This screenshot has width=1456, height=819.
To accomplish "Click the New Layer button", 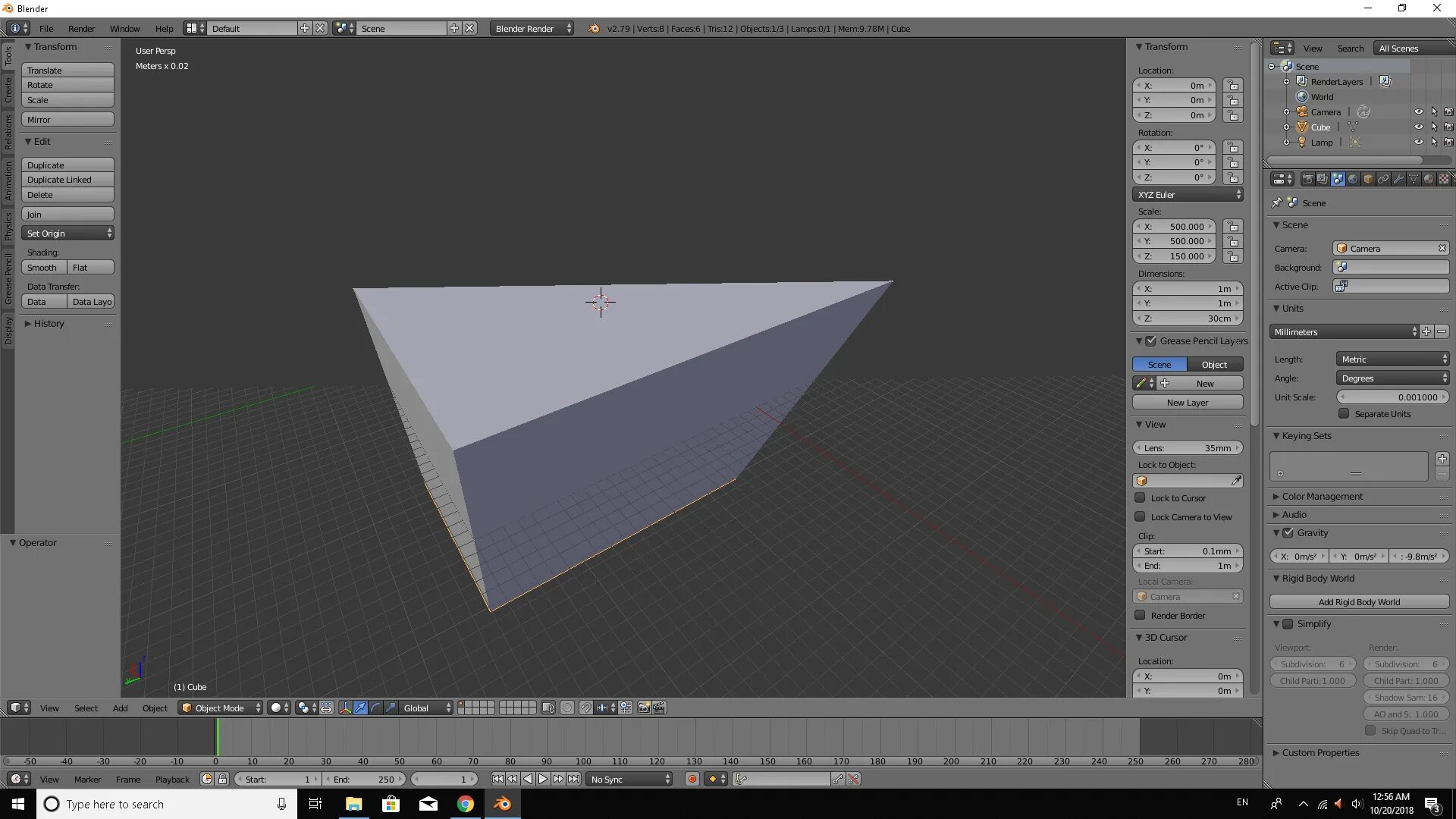I will [x=1188, y=403].
